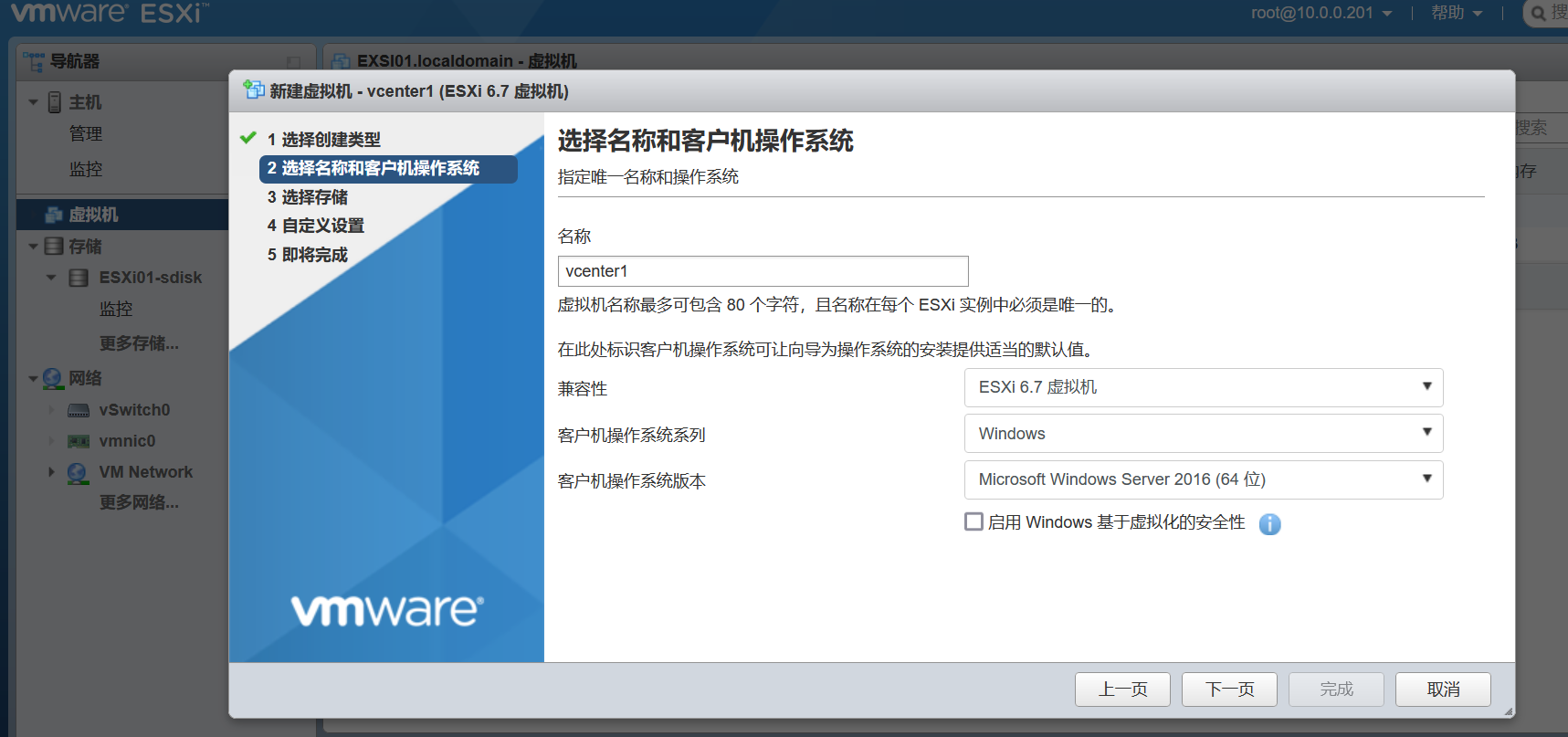The width and height of the screenshot is (1568, 737).
Task: Click the 存储 label in the navigator
Action: (x=86, y=247)
